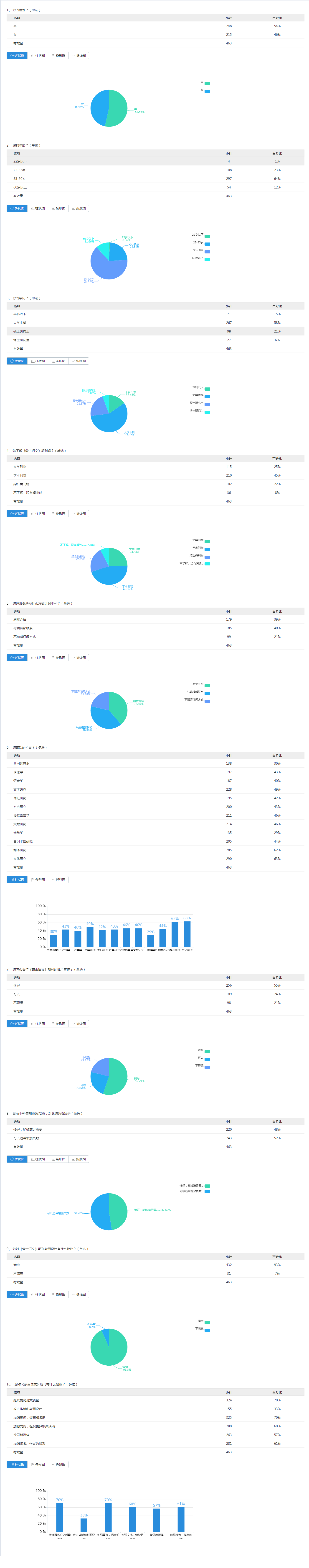Click the 满意 slice of cover design pie
The image size is (309, 1568).
[109, 1350]
